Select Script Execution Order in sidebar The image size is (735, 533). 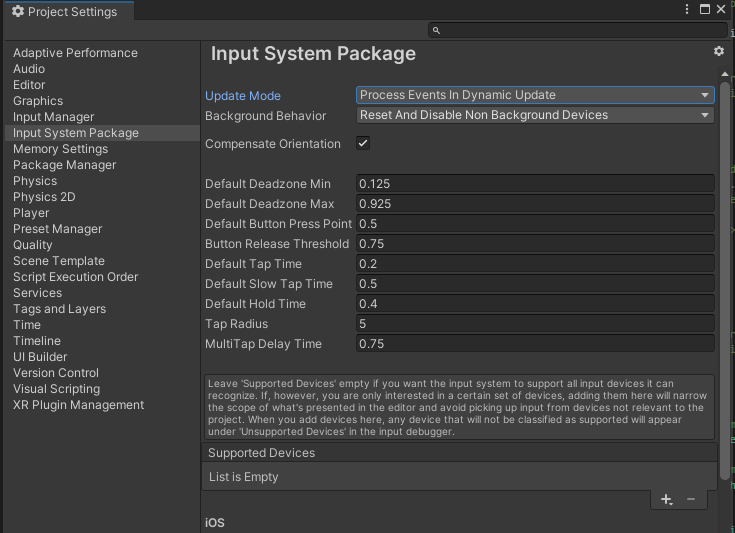point(76,277)
